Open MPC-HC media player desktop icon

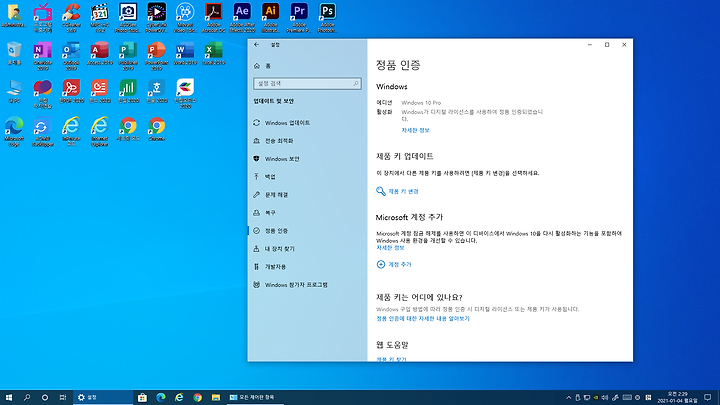pyautogui.click(x=100, y=18)
